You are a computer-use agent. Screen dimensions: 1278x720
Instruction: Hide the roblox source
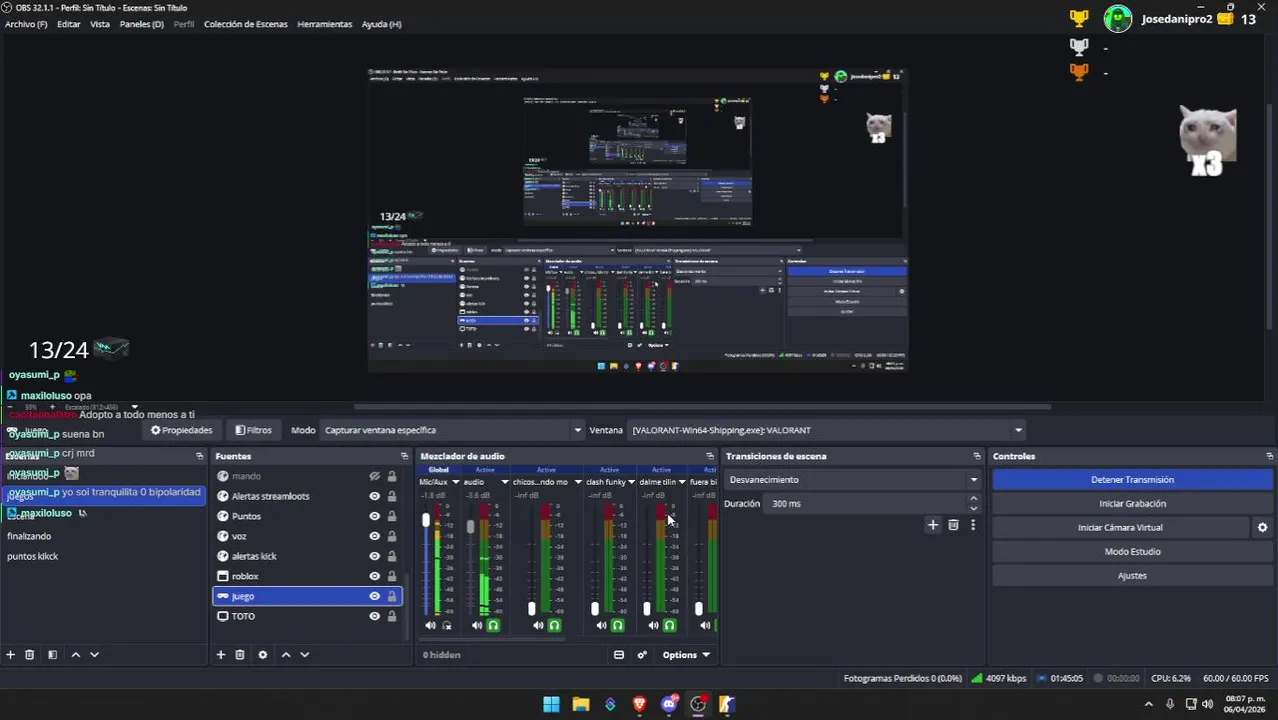click(x=375, y=576)
